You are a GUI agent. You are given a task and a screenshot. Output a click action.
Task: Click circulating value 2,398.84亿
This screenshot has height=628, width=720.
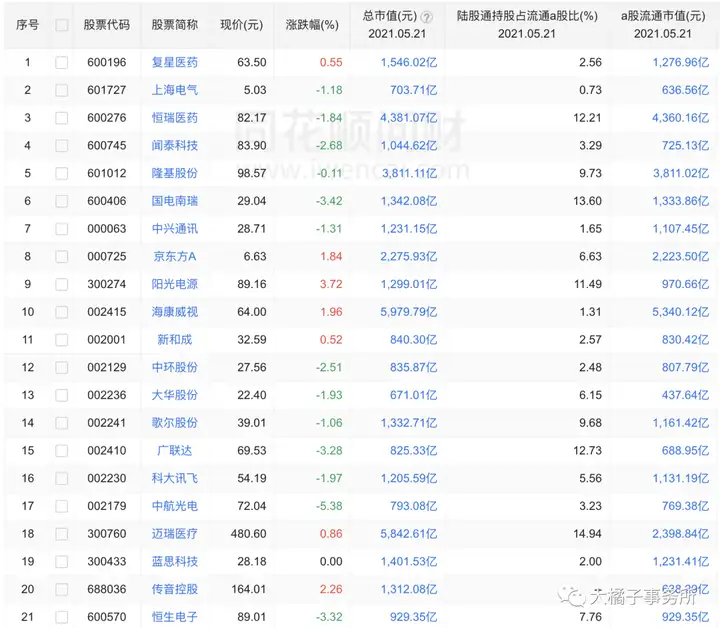point(681,534)
